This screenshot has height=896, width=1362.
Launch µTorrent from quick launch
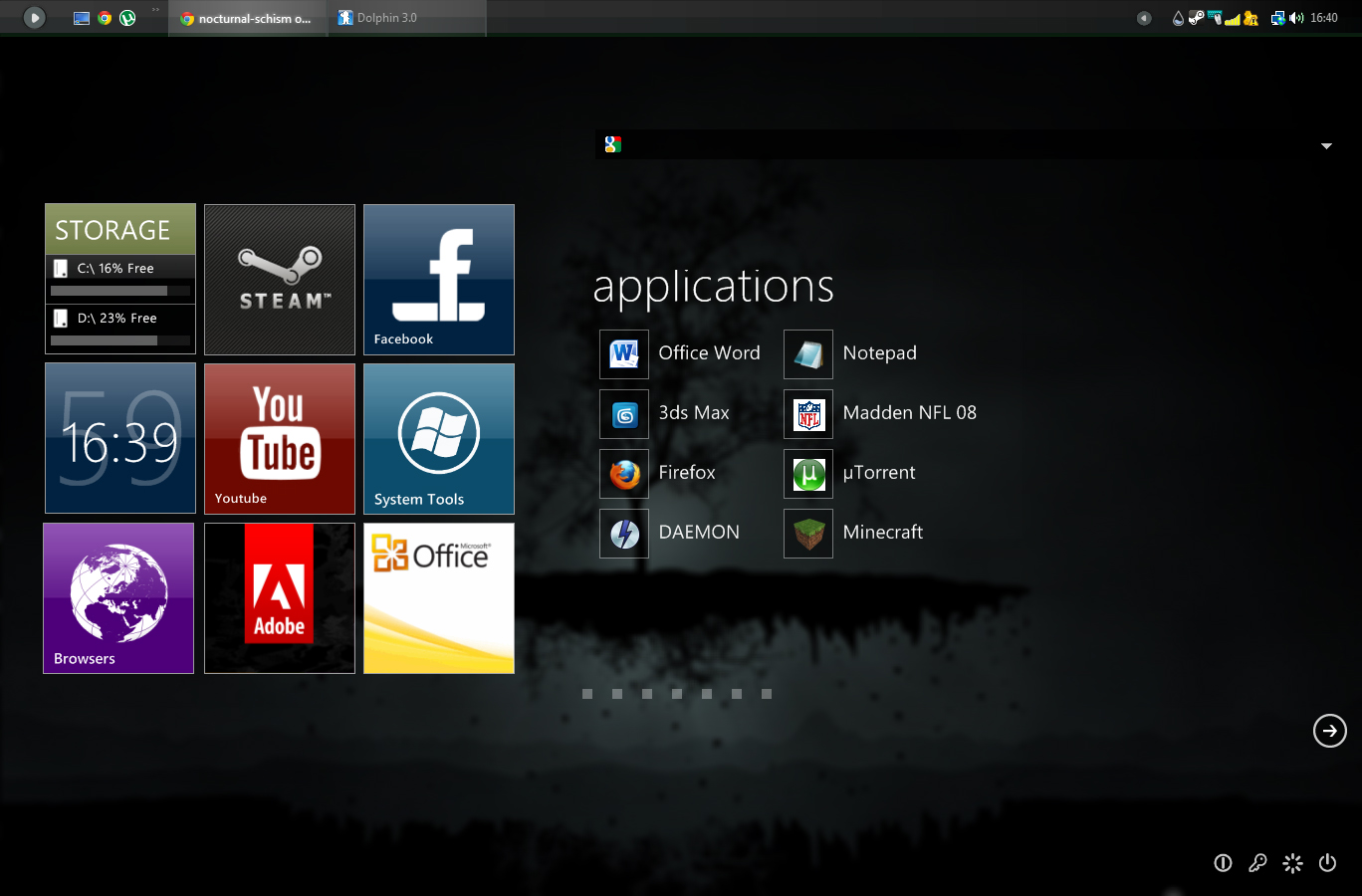(x=127, y=18)
